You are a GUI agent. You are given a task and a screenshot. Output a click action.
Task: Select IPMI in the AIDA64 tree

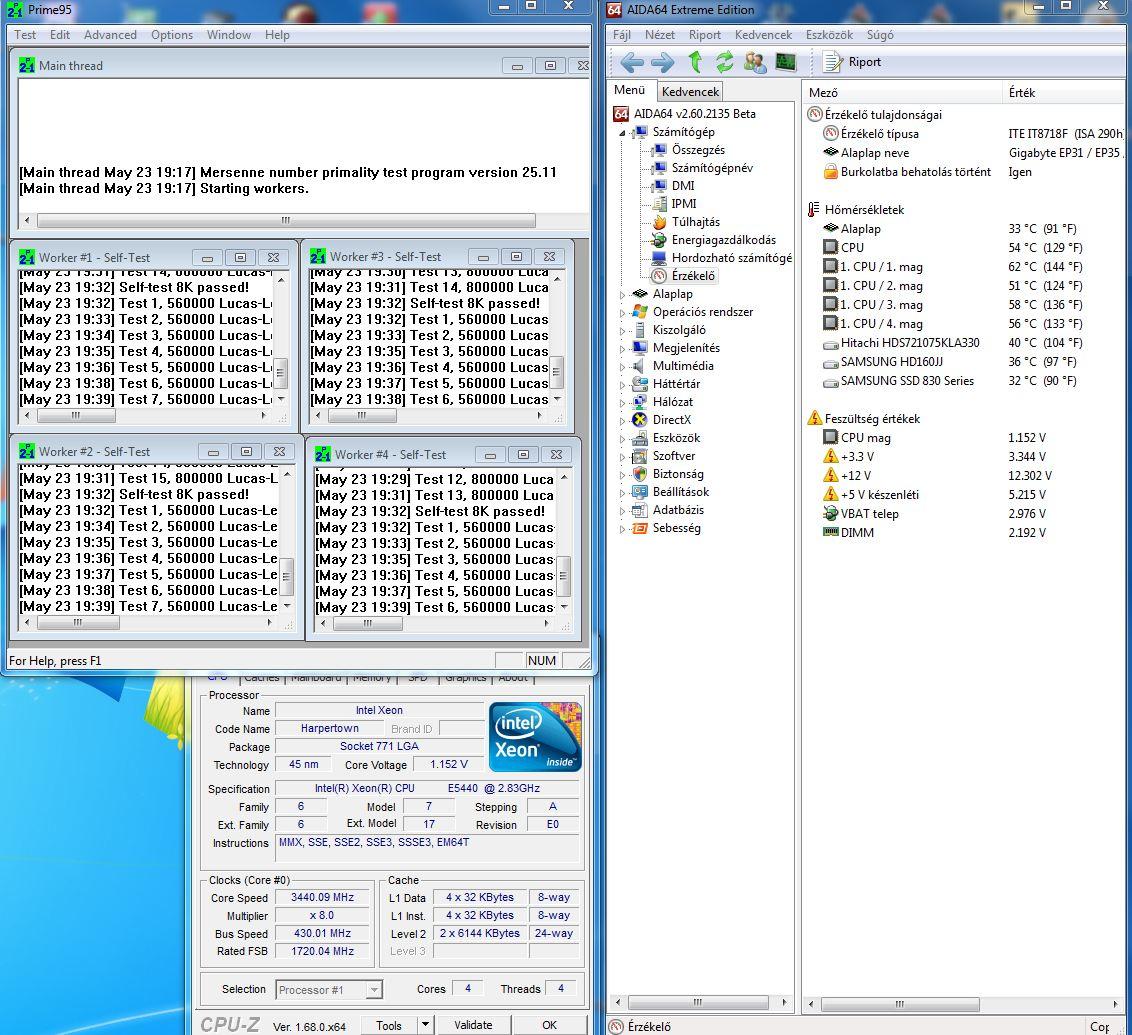coord(684,204)
